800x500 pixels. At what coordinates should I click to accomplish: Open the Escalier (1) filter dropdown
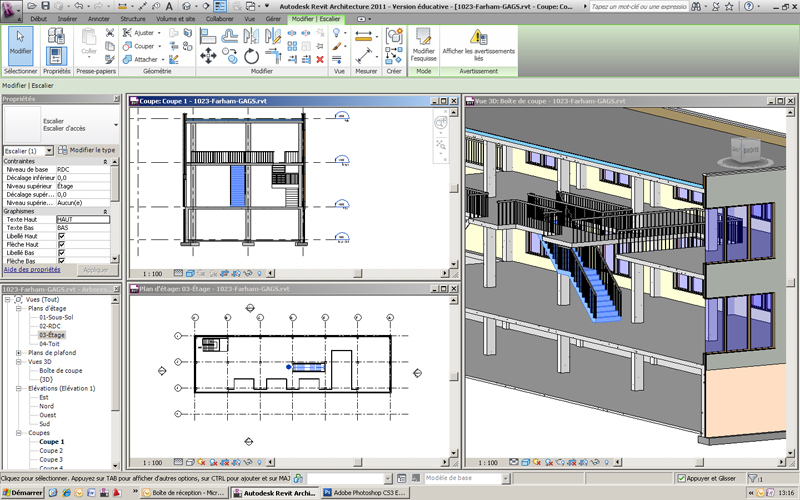[x=49, y=151]
